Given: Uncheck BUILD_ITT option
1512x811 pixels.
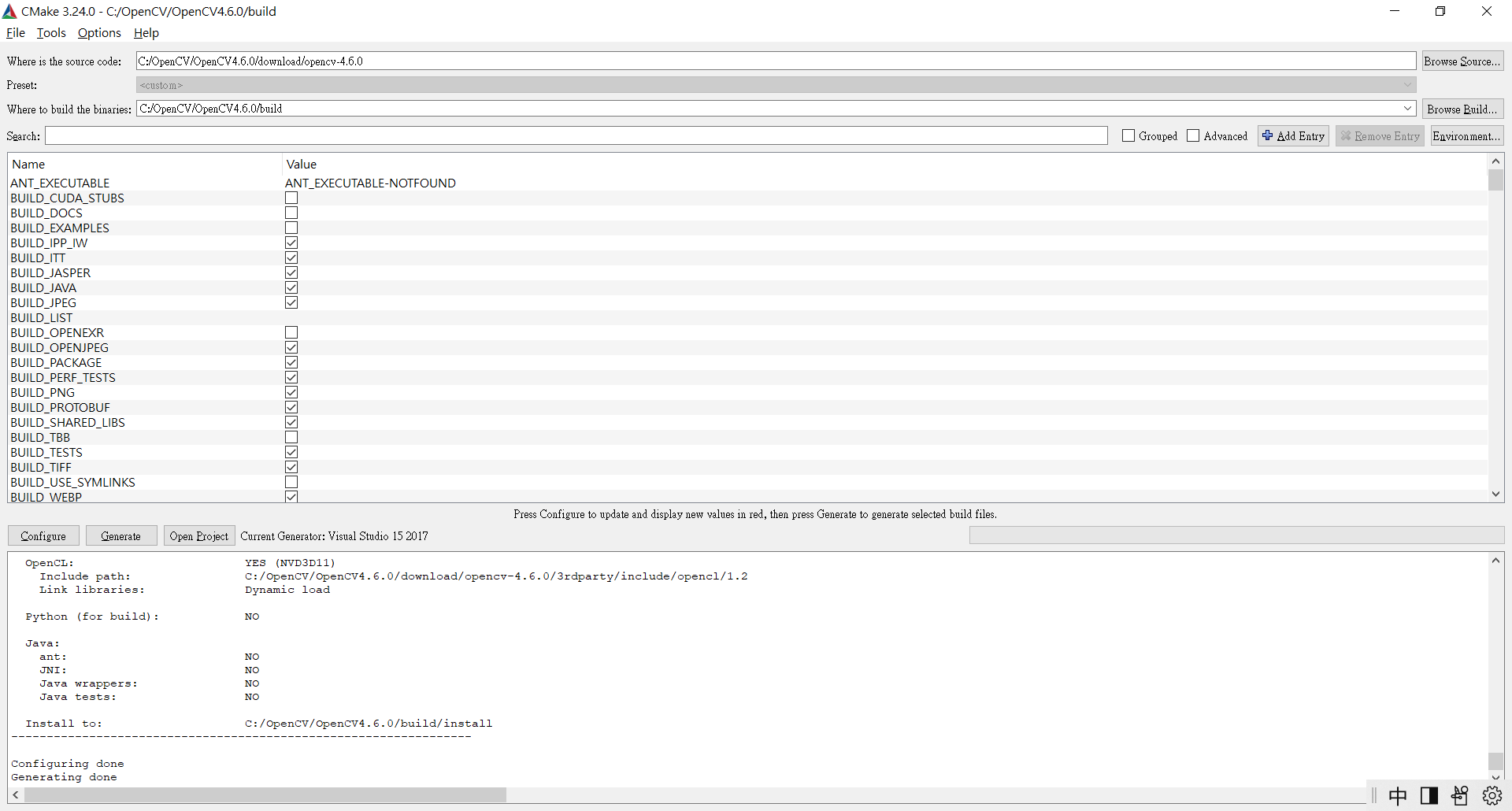Looking at the screenshot, I should click(291, 257).
